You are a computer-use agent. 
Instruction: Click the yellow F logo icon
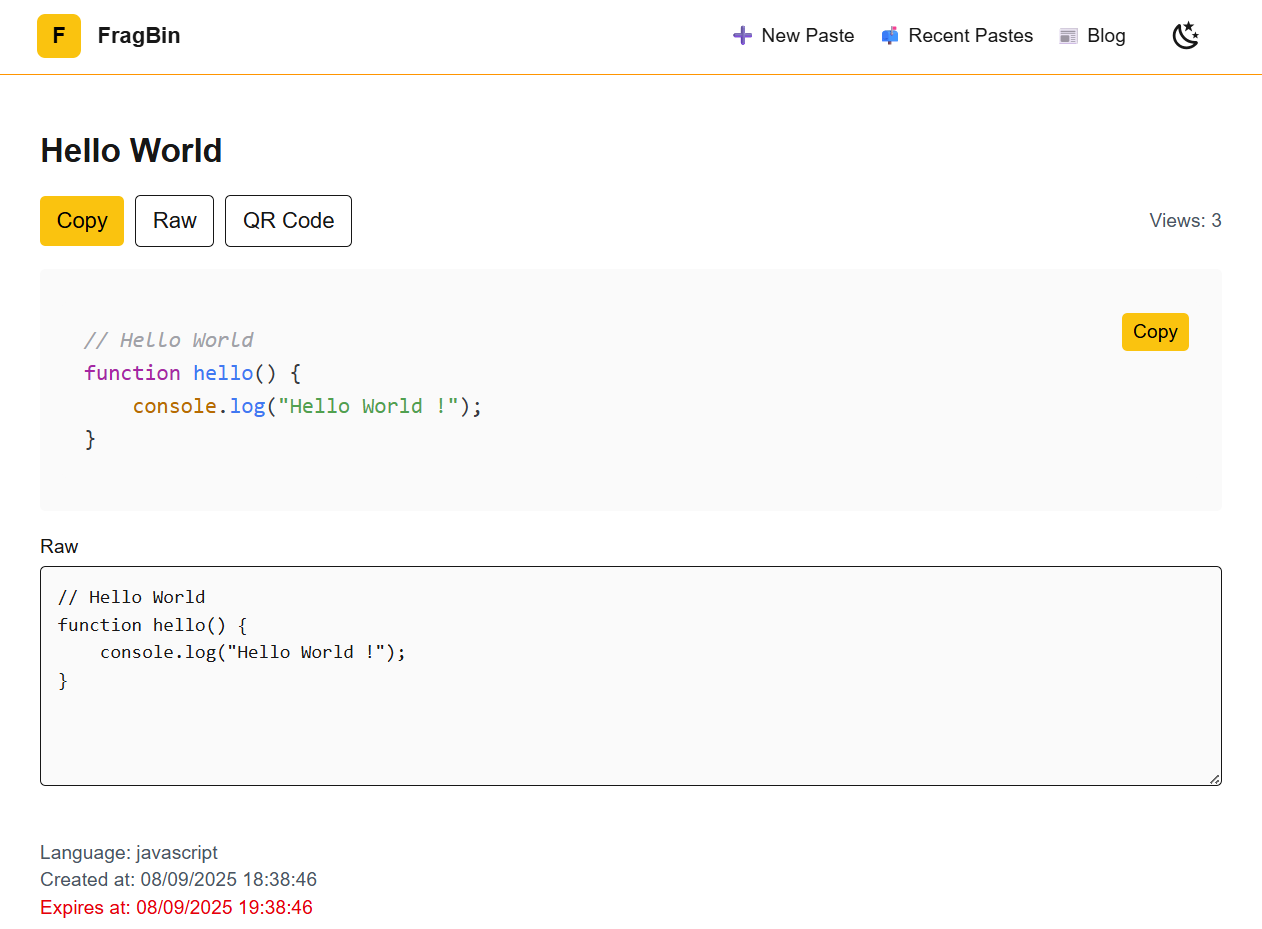tap(59, 36)
